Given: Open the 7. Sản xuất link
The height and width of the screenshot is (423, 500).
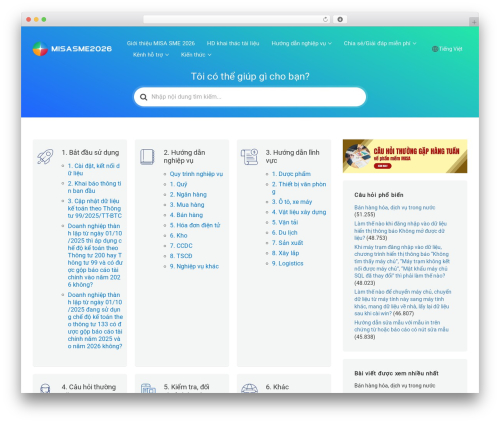Looking at the screenshot, I should 288,243.
